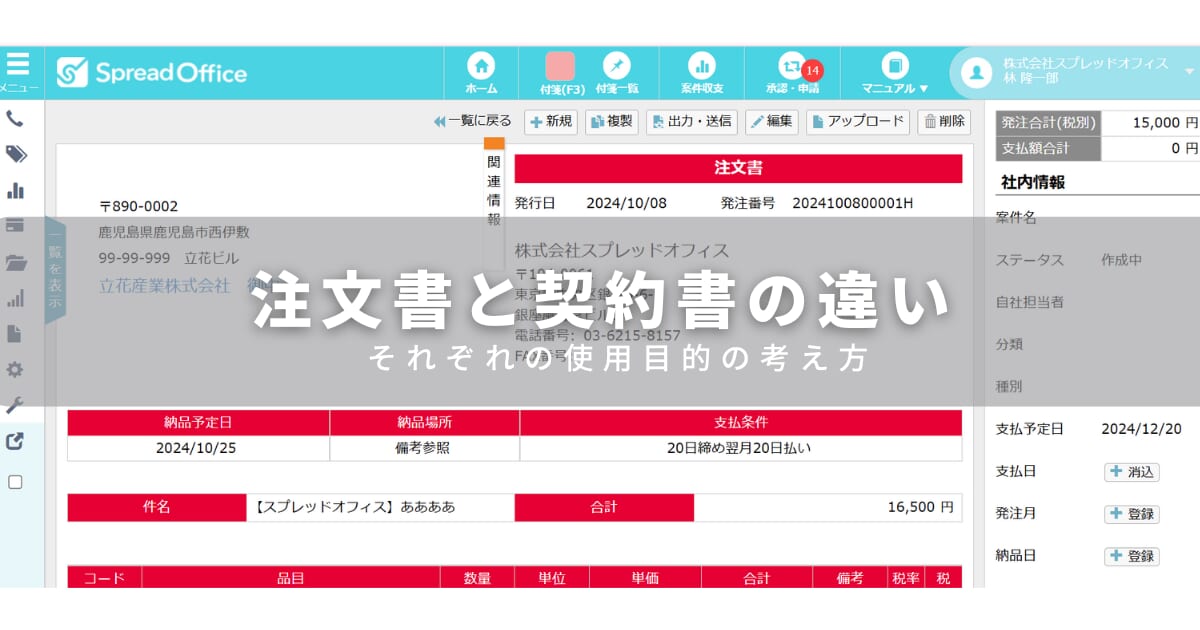Click the credit card icon in sidebar

click(15, 225)
